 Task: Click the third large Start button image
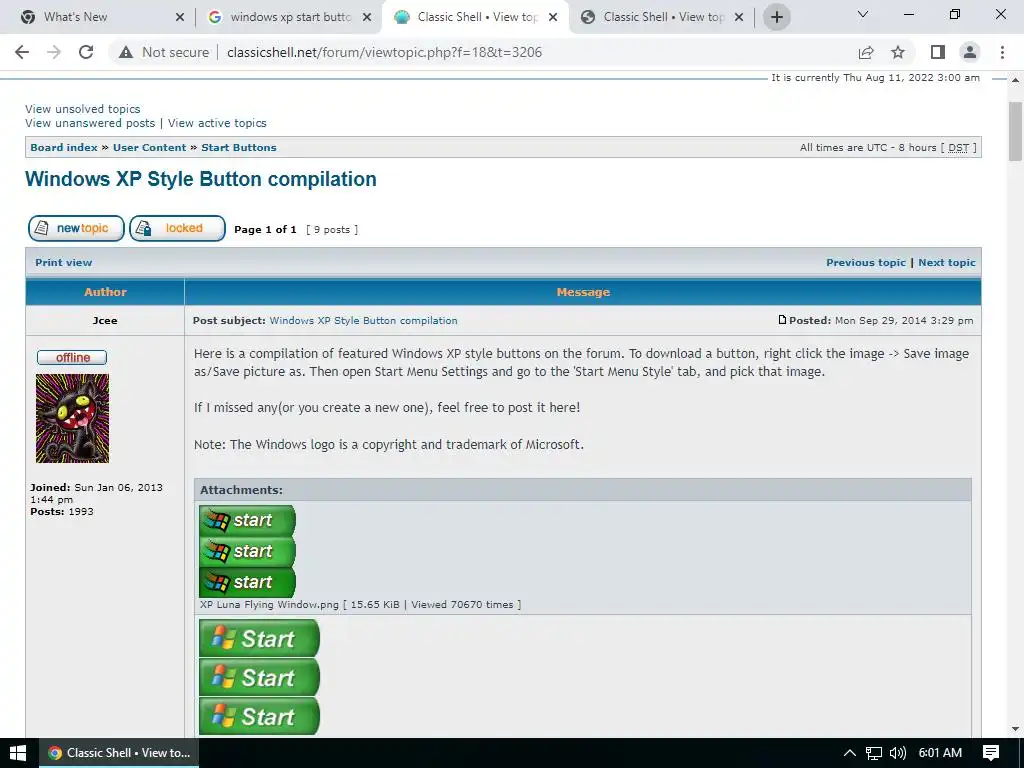pyautogui.click(x=259, y=716)
